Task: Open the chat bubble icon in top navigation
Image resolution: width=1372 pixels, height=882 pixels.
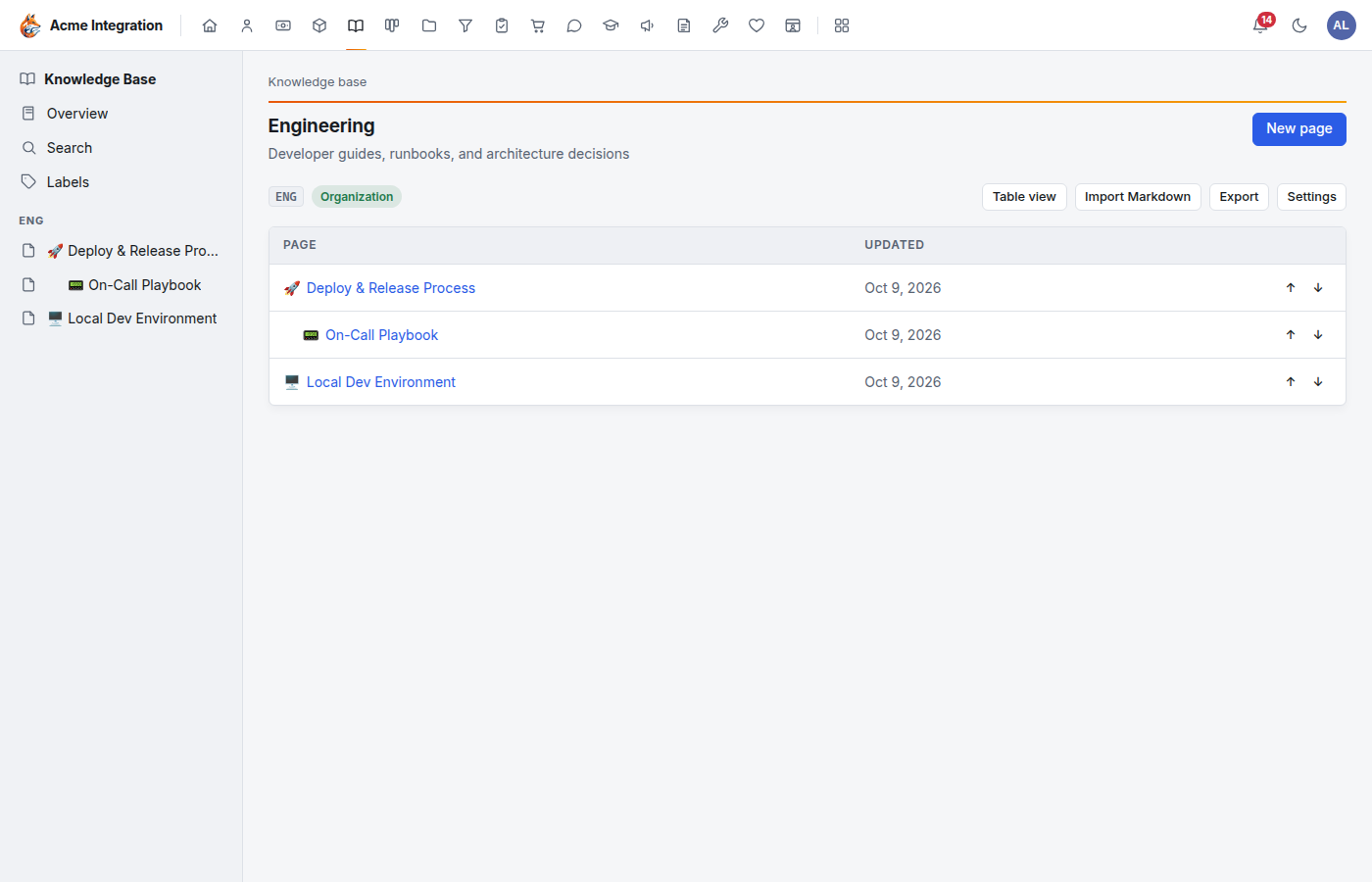Action: (574, 25)
